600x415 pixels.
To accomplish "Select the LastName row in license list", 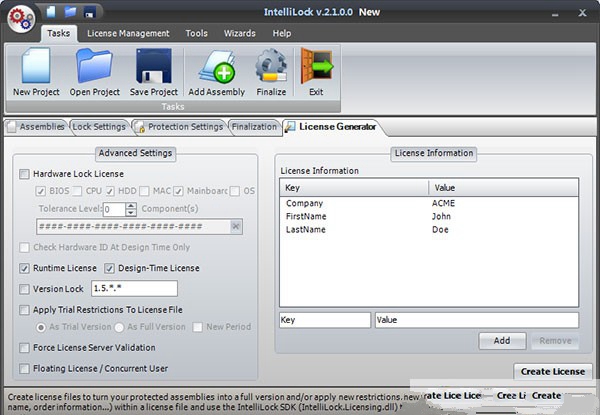I will pyautogui.click(x=429, y=229).
